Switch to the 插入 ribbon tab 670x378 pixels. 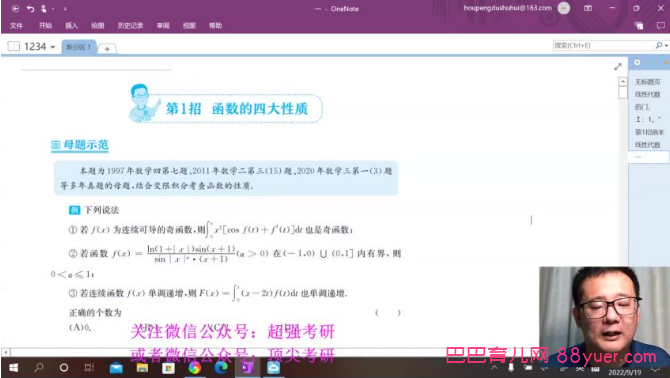(x=71, y=26)
